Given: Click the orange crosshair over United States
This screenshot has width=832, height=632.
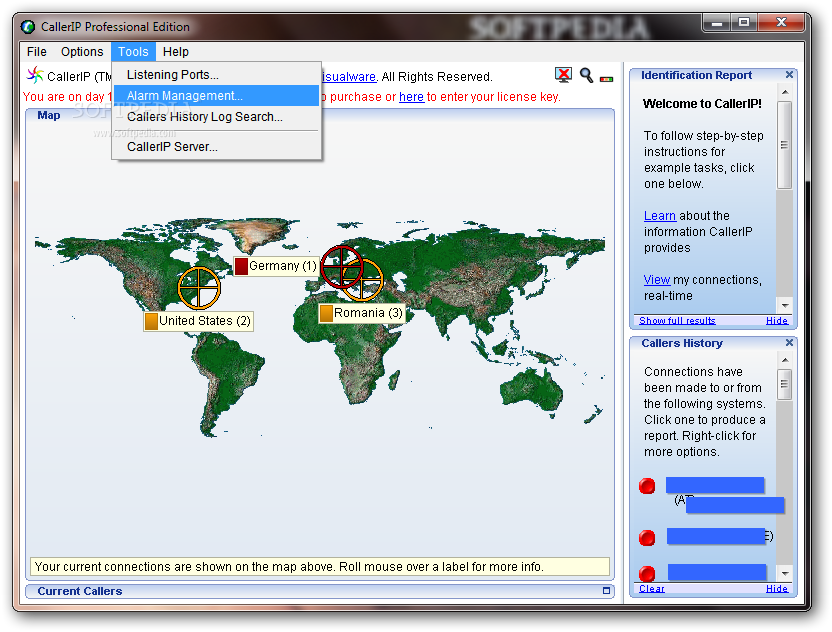Looking at the screenshot, I should (x=198, y=288).
